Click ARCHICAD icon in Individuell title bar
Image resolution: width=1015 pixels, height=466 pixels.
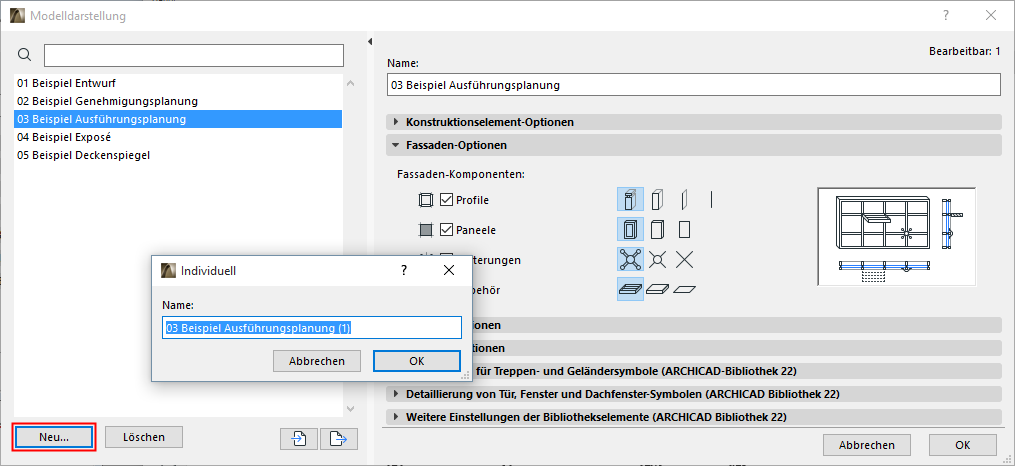tap(168, 271)
